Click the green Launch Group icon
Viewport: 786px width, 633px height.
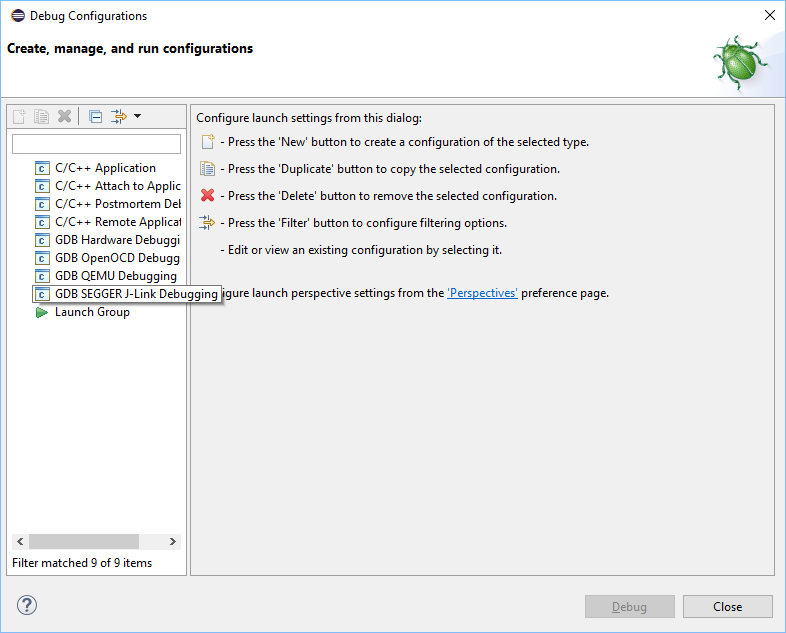42,312
